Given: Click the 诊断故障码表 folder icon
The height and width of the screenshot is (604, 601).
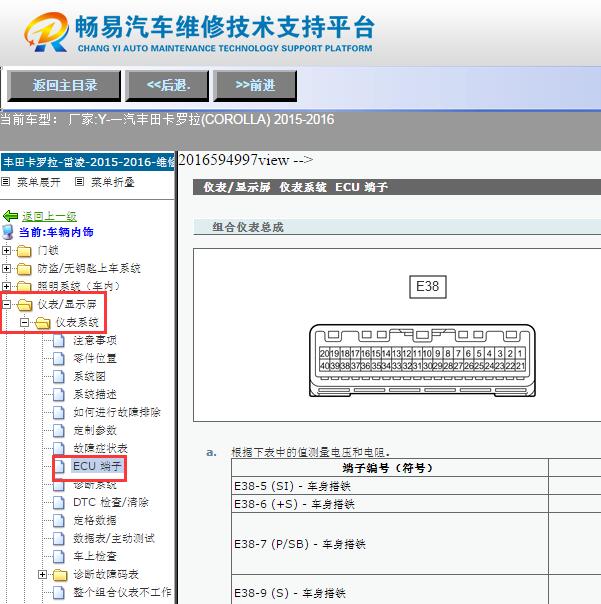Looking at the screenshot, I should tap(60, 575).
